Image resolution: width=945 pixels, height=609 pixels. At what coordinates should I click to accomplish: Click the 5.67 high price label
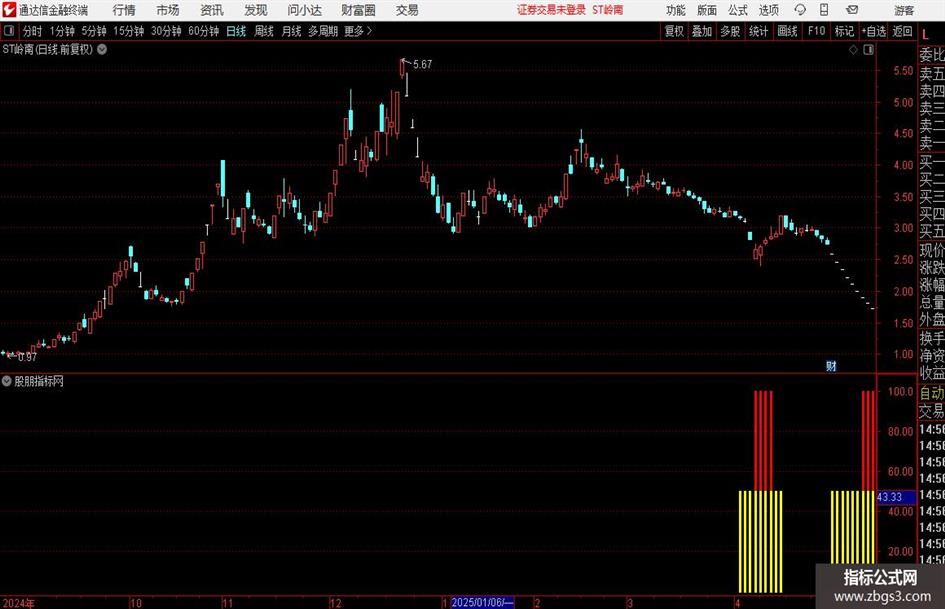(x=422, y=64)
